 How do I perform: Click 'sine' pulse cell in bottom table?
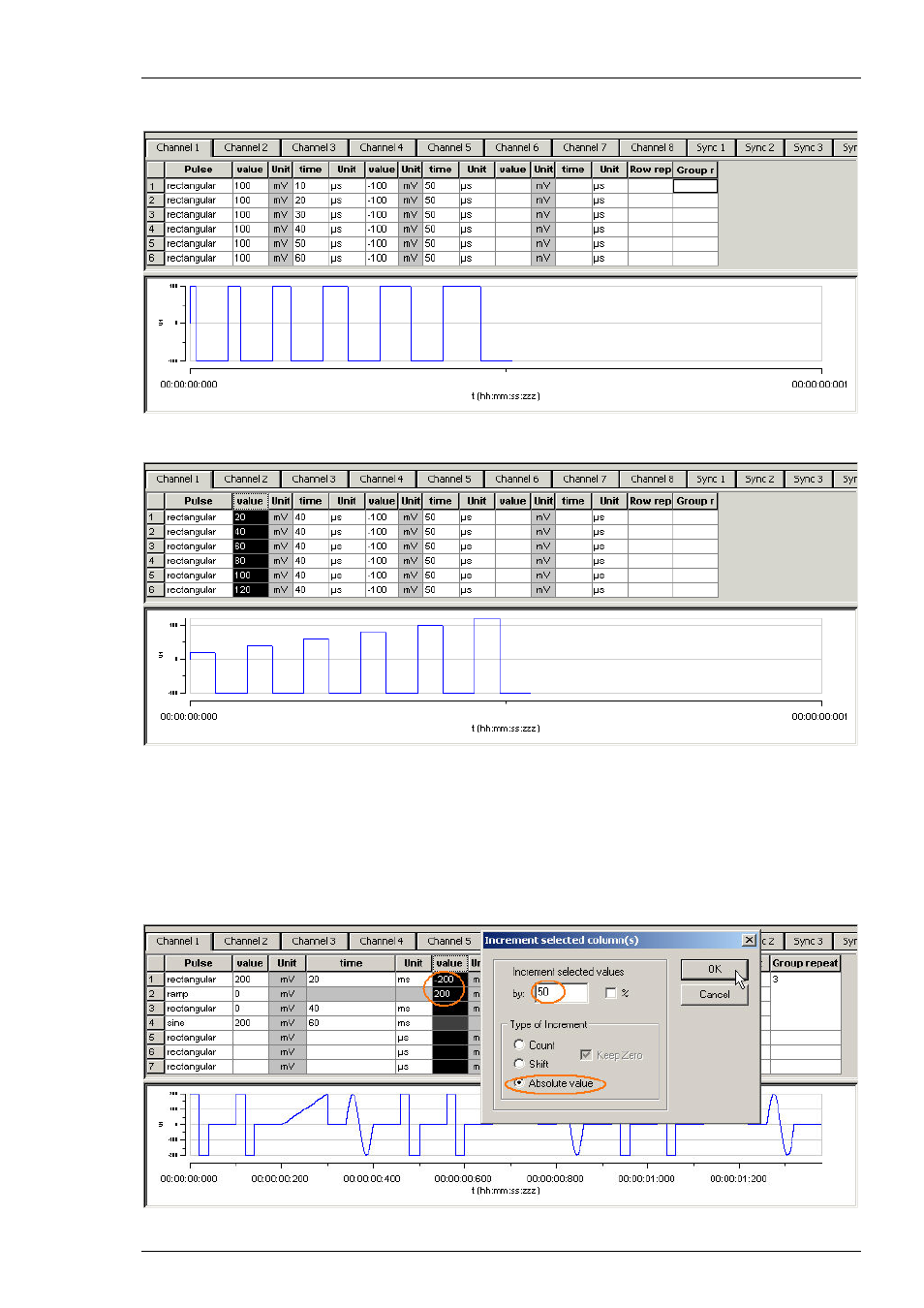click(x=198, y=1023)
